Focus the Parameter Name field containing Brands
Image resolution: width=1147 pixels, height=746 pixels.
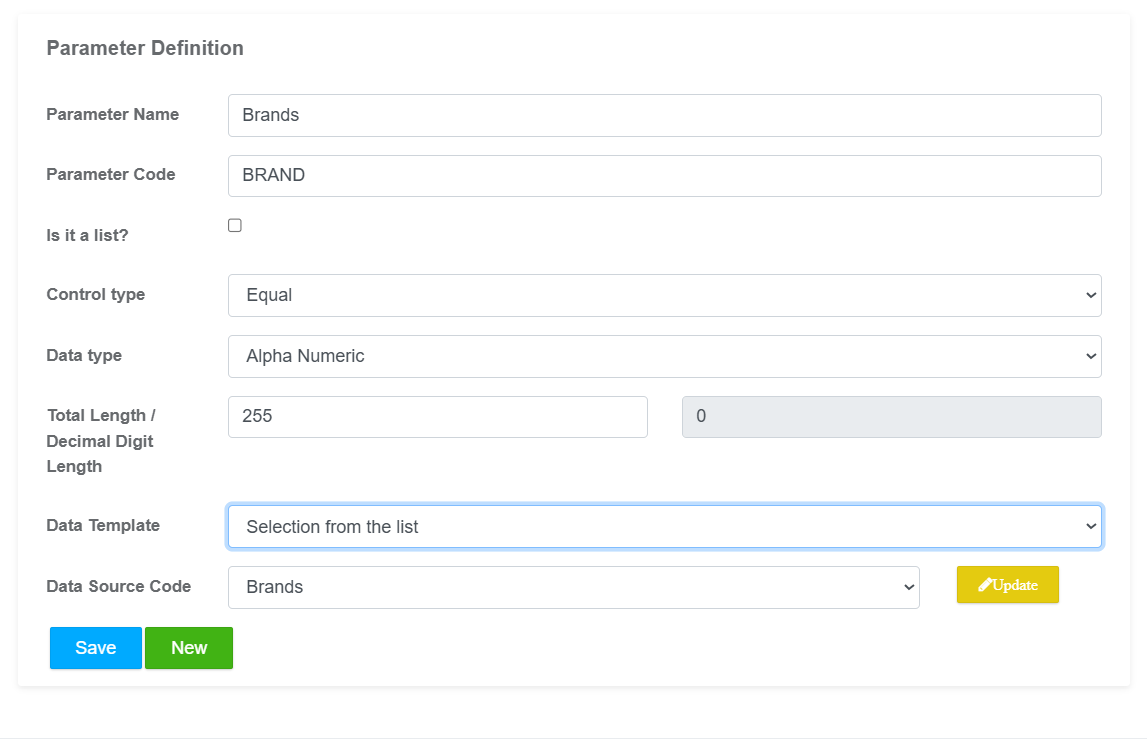[x=664, y=116]
